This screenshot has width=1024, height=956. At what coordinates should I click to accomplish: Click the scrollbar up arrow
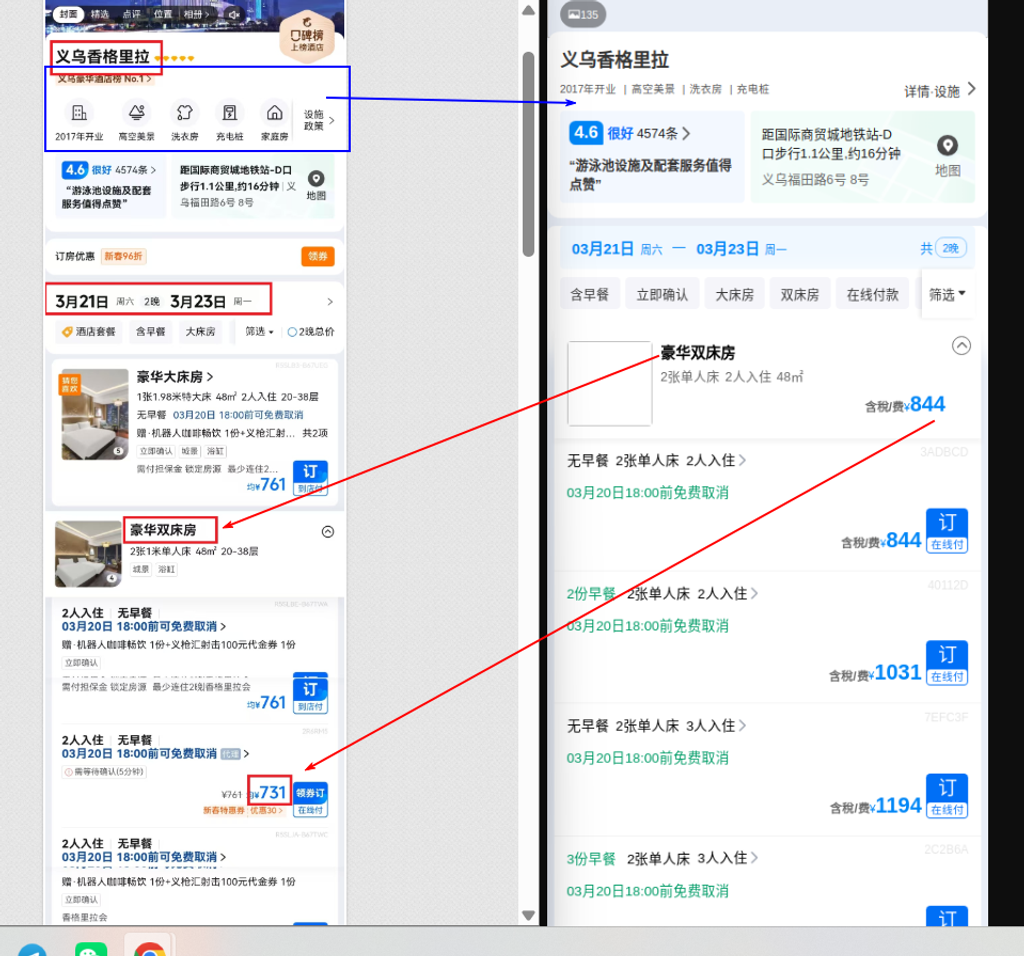click(x=528, y=10)
